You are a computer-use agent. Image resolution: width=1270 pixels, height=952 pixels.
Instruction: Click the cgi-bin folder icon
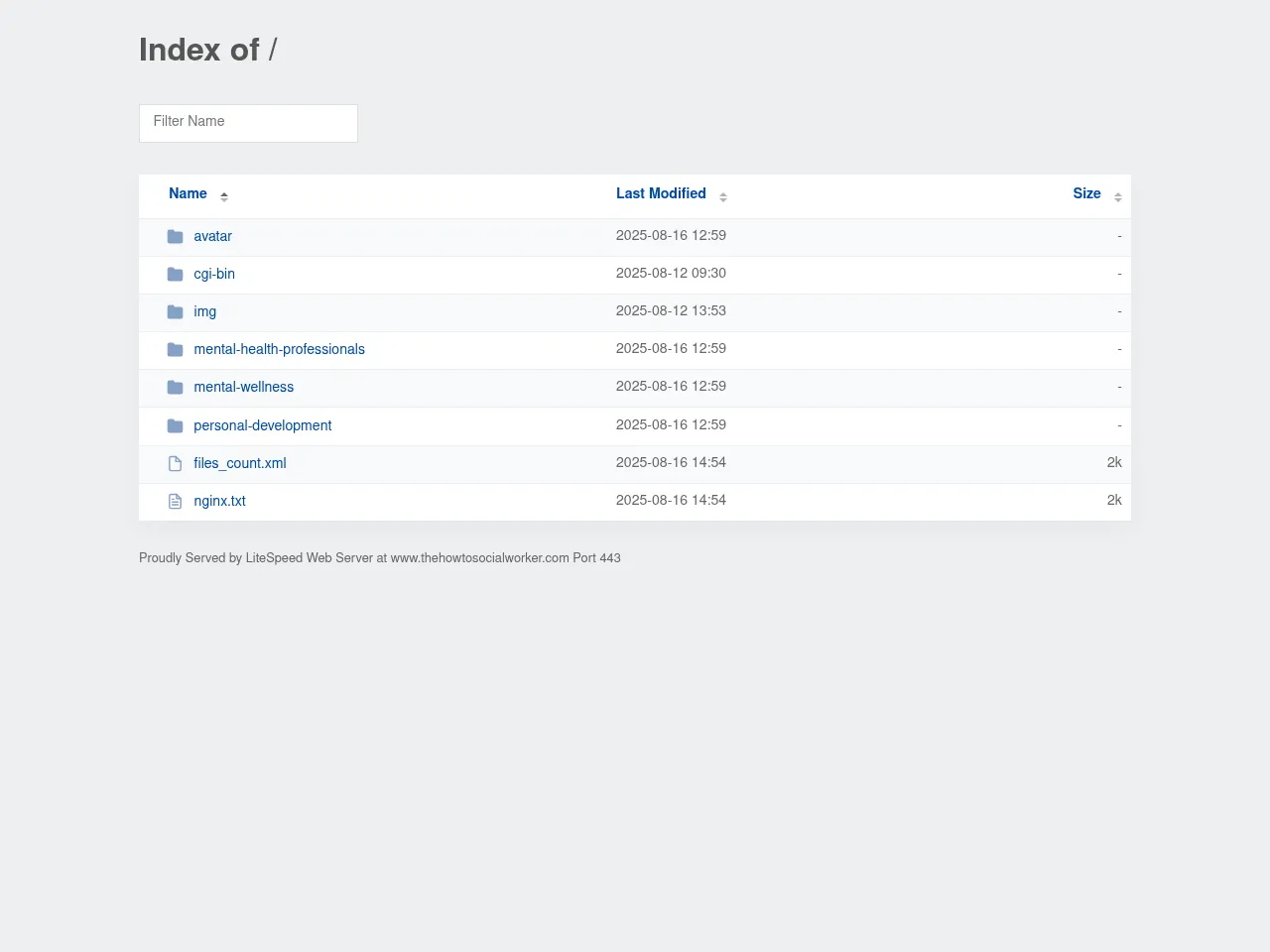tap(176, 275)
